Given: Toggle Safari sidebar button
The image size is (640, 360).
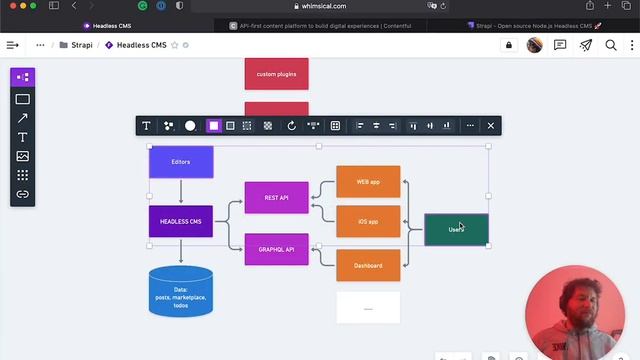Looking at the screenshot, I should click(x=53, y=6).
